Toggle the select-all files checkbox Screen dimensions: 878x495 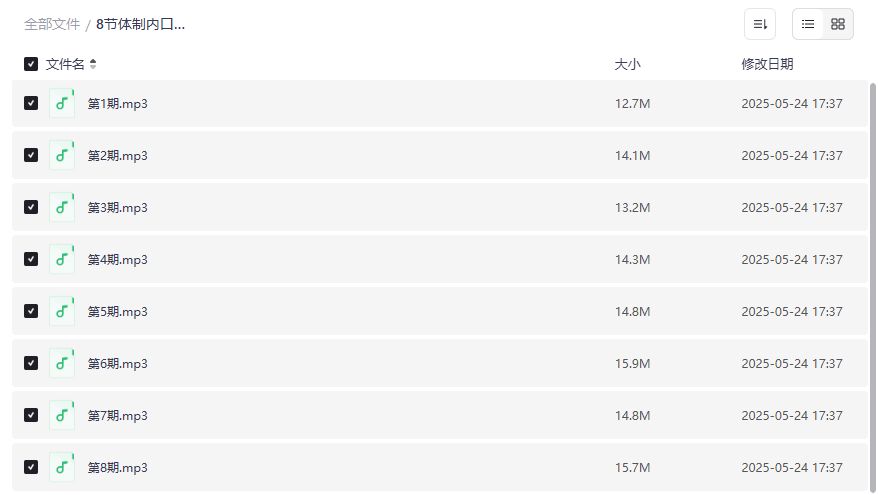click(31, 64)
